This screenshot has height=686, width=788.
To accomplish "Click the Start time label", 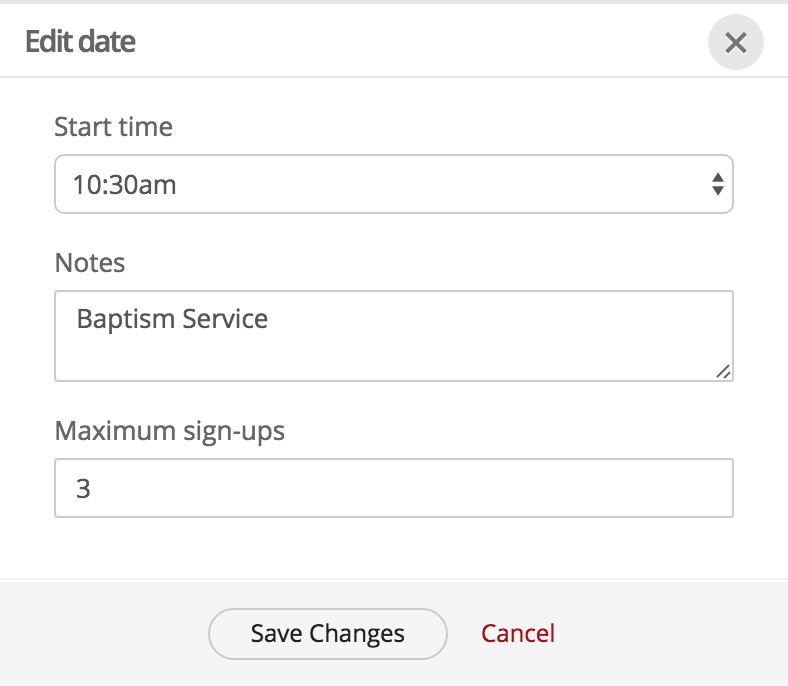I will click(x=113, y=127).
